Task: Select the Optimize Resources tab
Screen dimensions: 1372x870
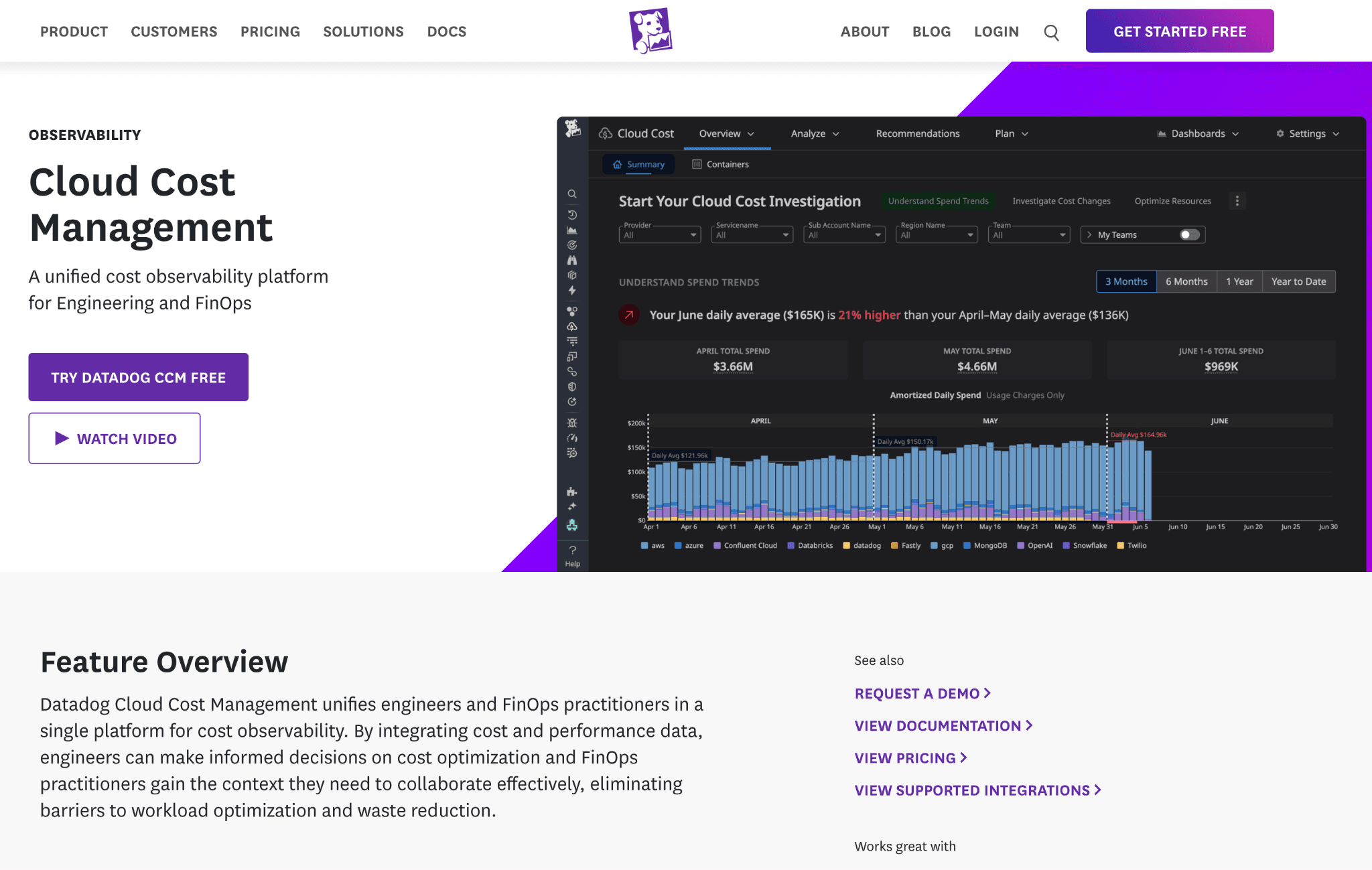Action: tap(1172, 201)
